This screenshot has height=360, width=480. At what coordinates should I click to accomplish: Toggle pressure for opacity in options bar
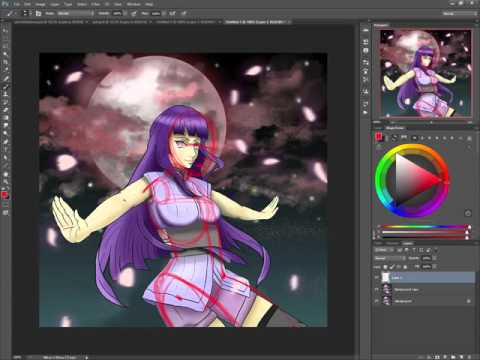(x=133, y=13)
